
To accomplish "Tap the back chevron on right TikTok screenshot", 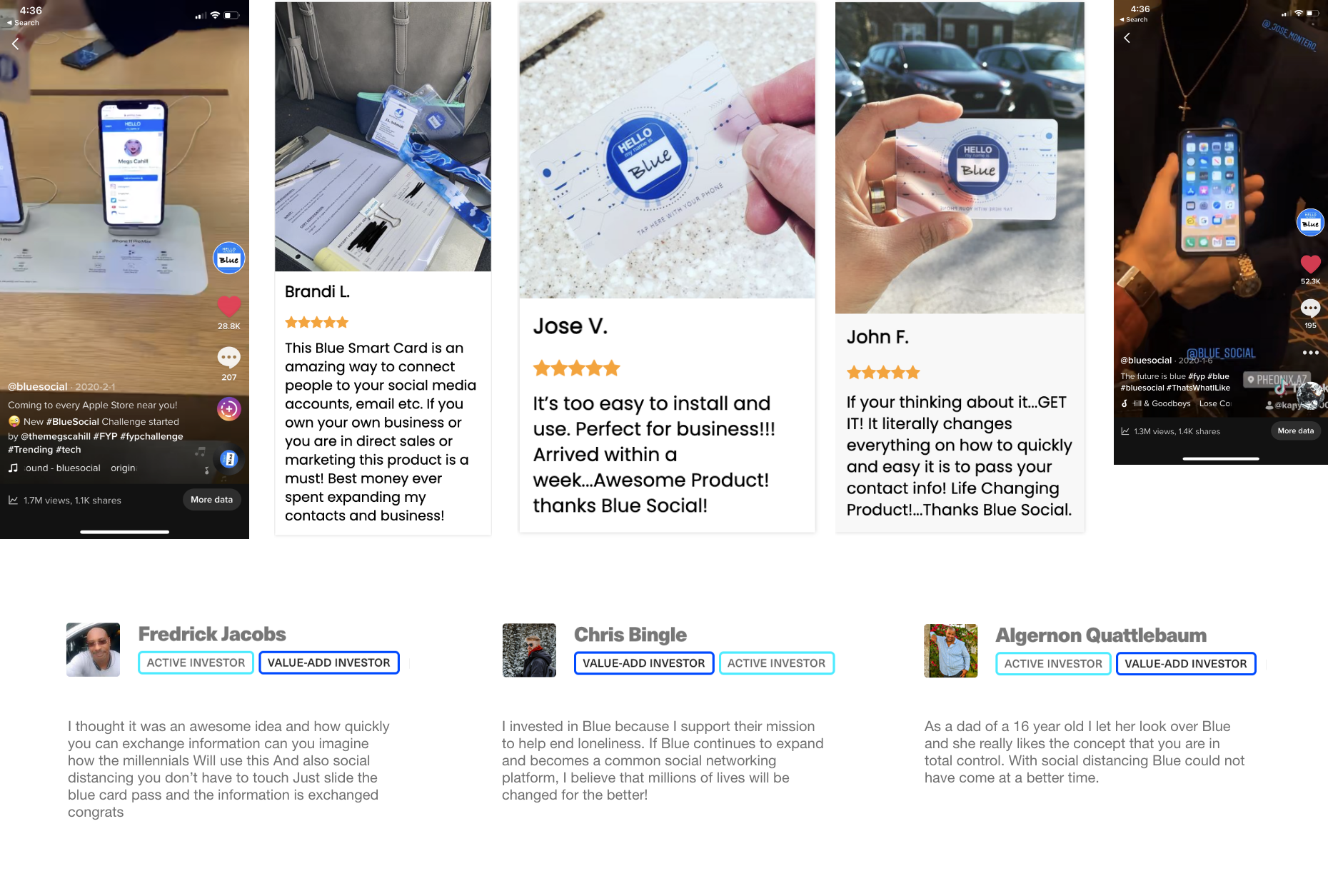I will tap(1127, 38).
